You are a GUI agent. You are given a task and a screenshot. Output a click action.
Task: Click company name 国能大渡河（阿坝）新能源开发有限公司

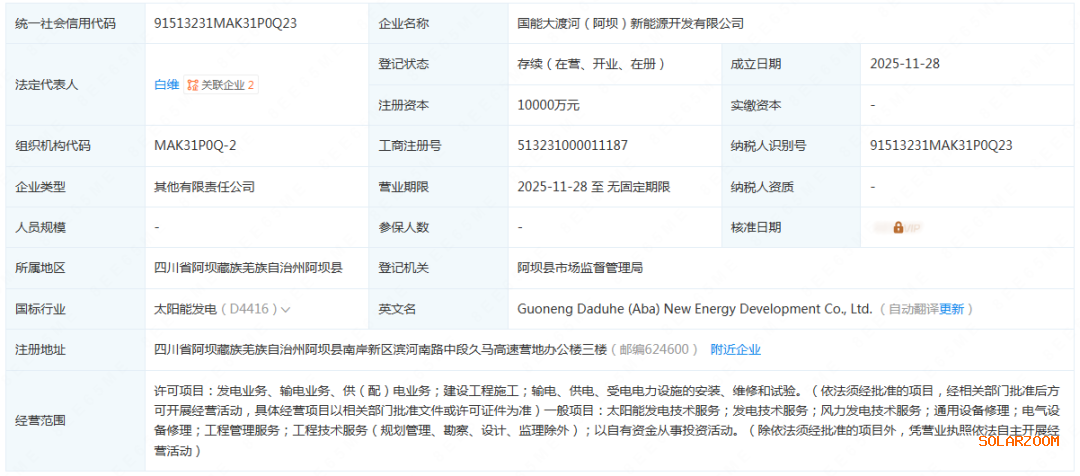tap(631, 23)
